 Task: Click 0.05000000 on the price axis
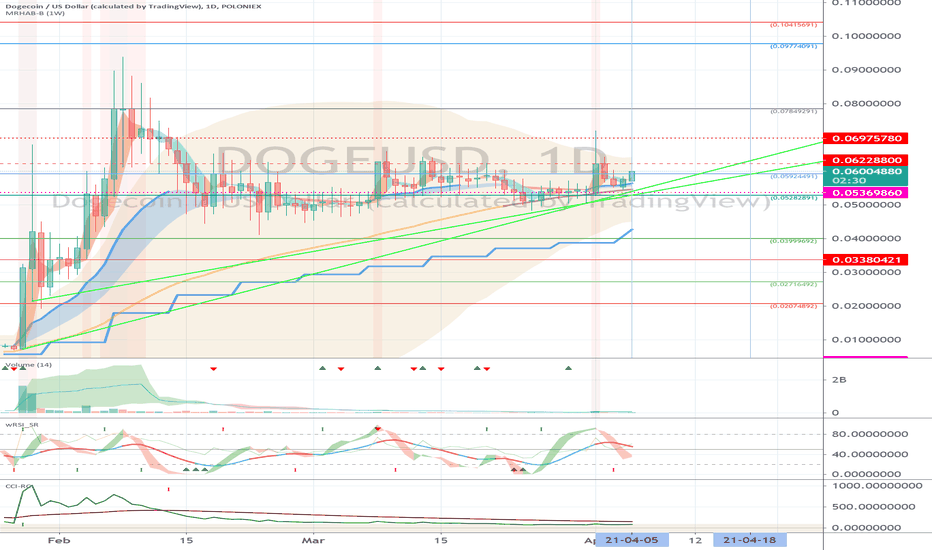tap(866, 205)
